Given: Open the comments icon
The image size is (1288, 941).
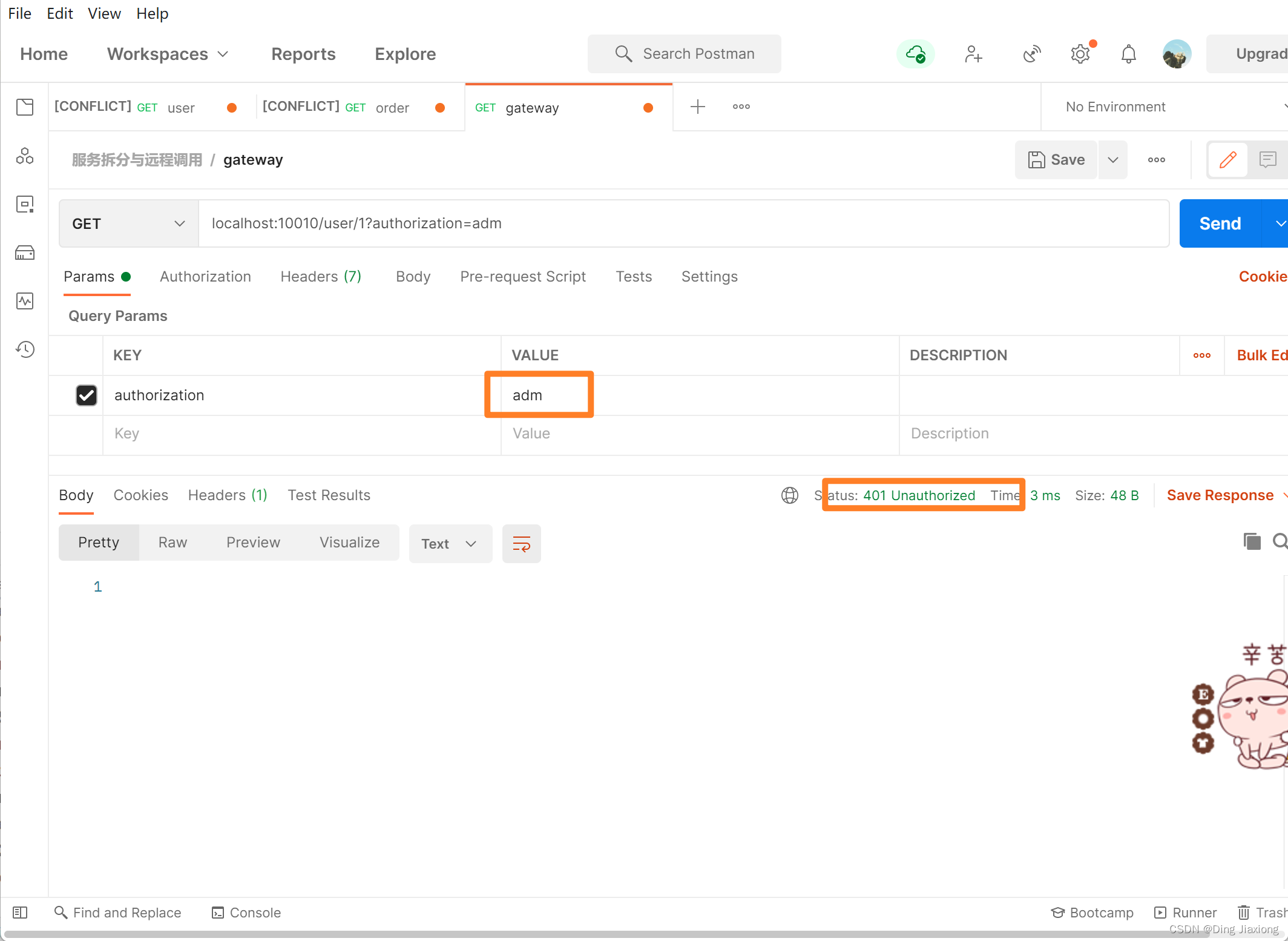Looking at the screenshot, I should [1268, 160].
